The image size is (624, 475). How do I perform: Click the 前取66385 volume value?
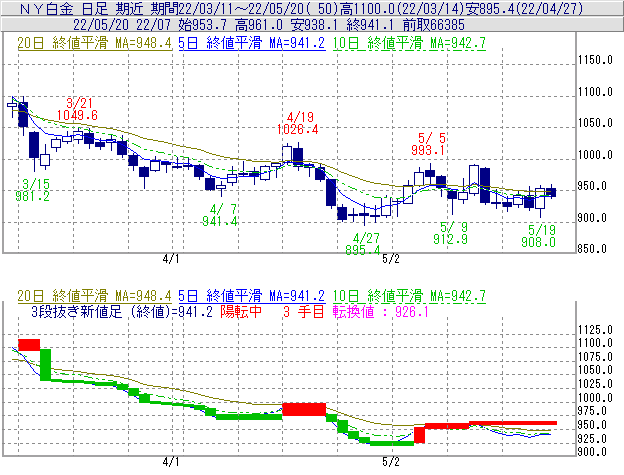pos(434,25)
